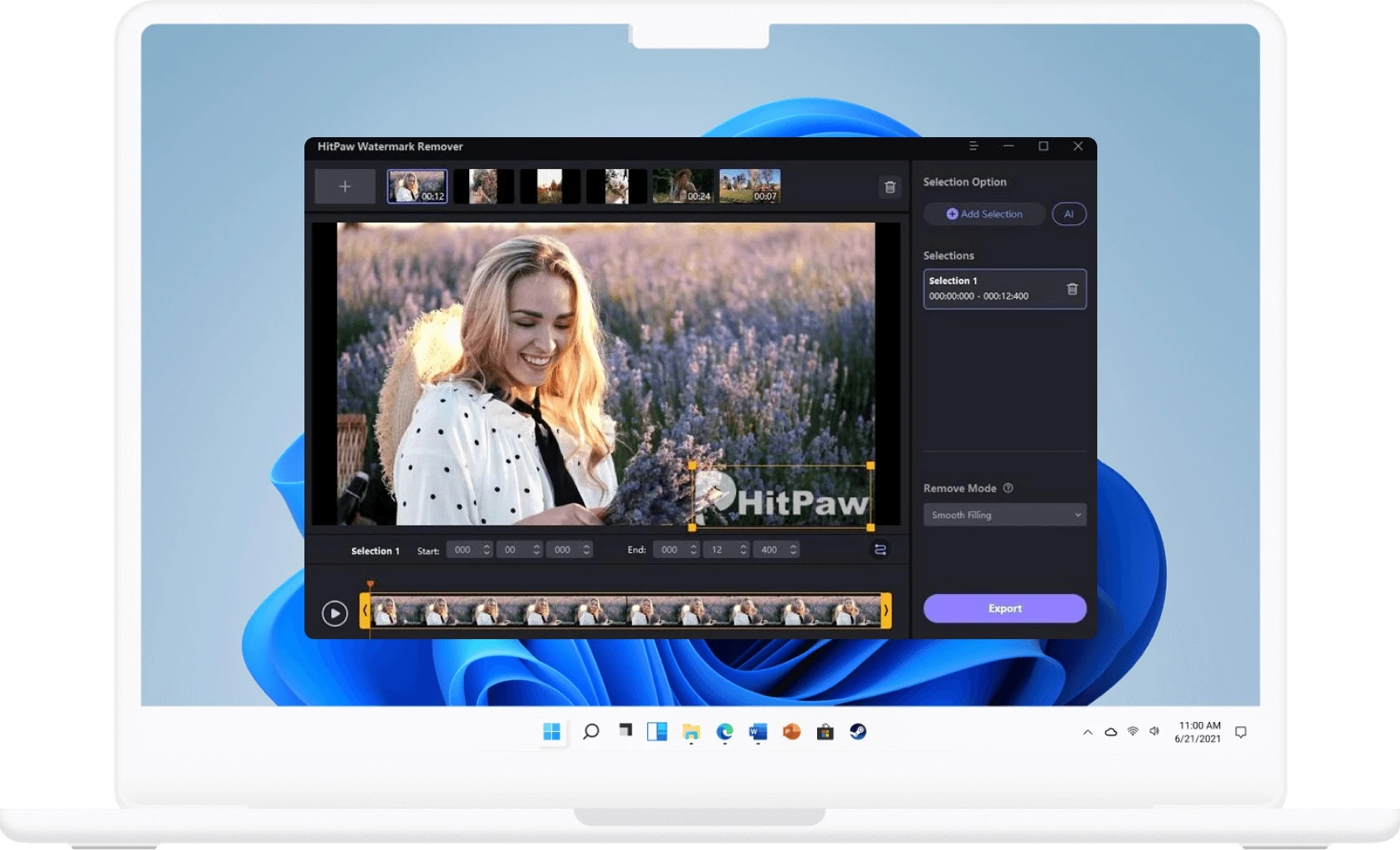Viewport: 1400px width, 850px height.
Task: Open Microsoft Edge from the taskbar
Action: 724,732
